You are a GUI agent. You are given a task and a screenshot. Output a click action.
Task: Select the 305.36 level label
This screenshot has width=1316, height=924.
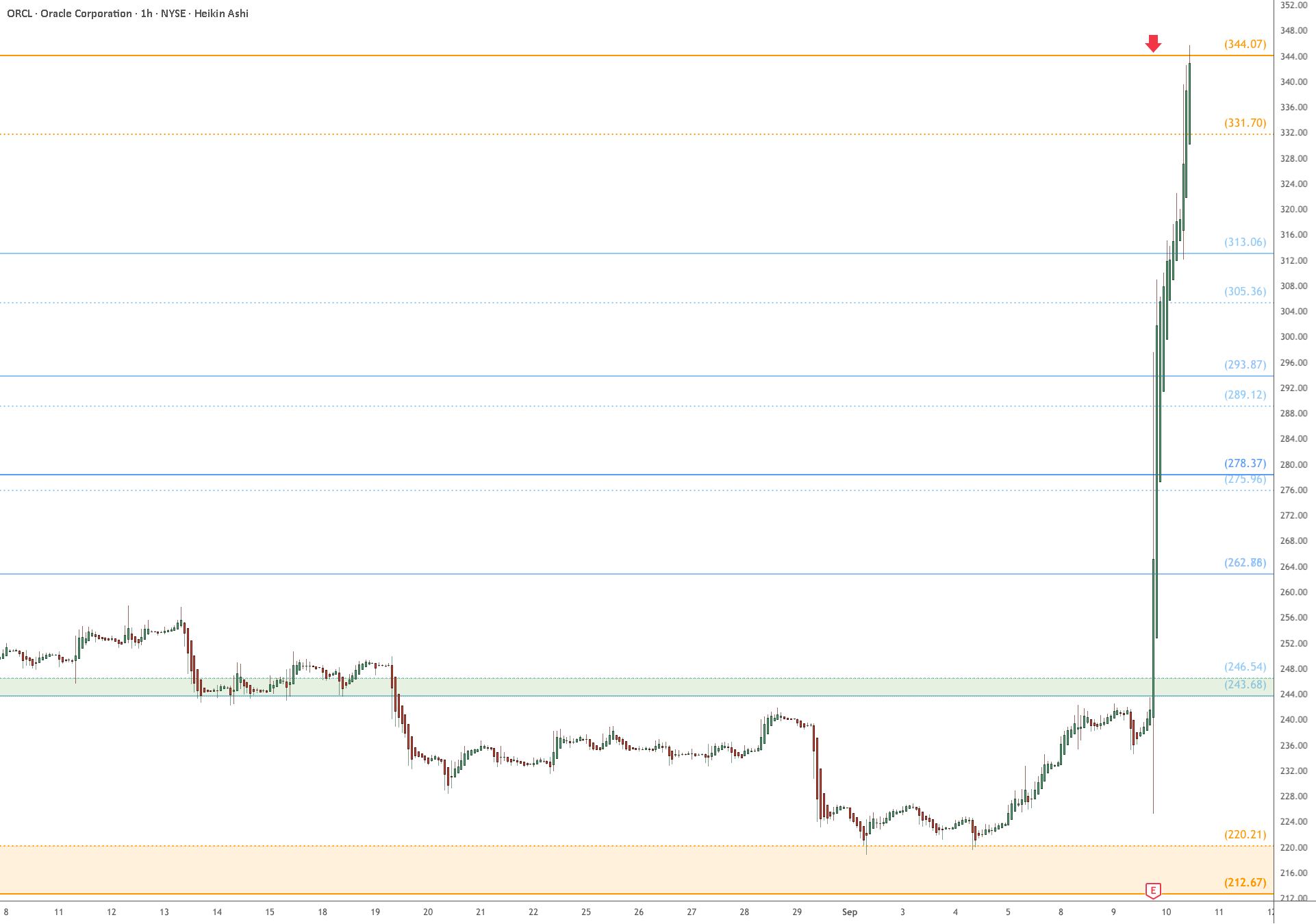[x=1245, y=291]
